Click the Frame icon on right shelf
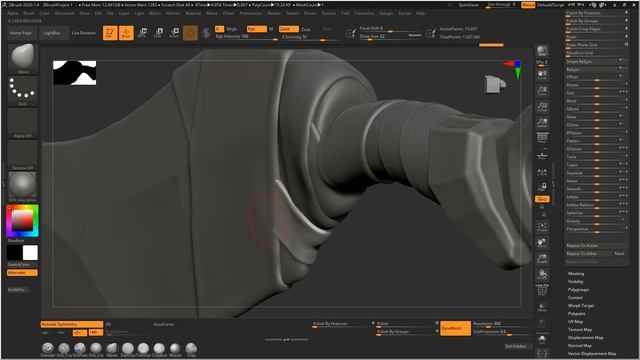 coord(542,227)
